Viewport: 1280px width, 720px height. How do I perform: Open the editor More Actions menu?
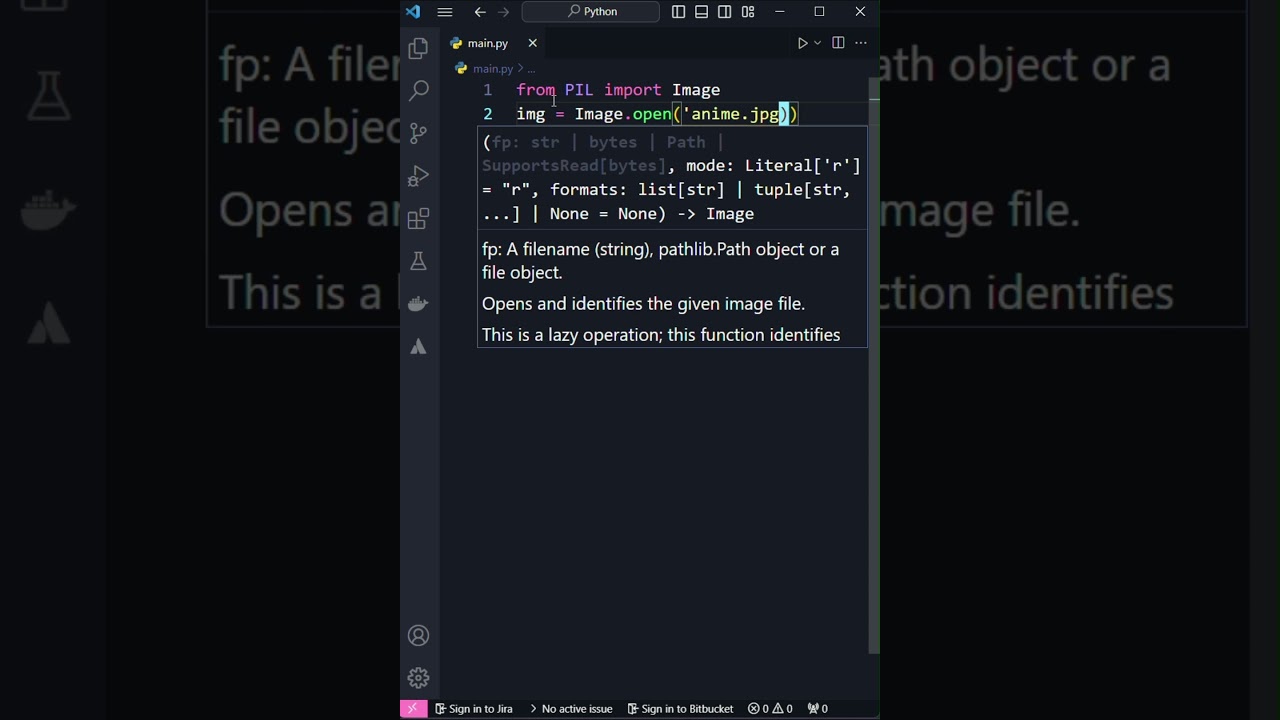[x=860, y=43]
